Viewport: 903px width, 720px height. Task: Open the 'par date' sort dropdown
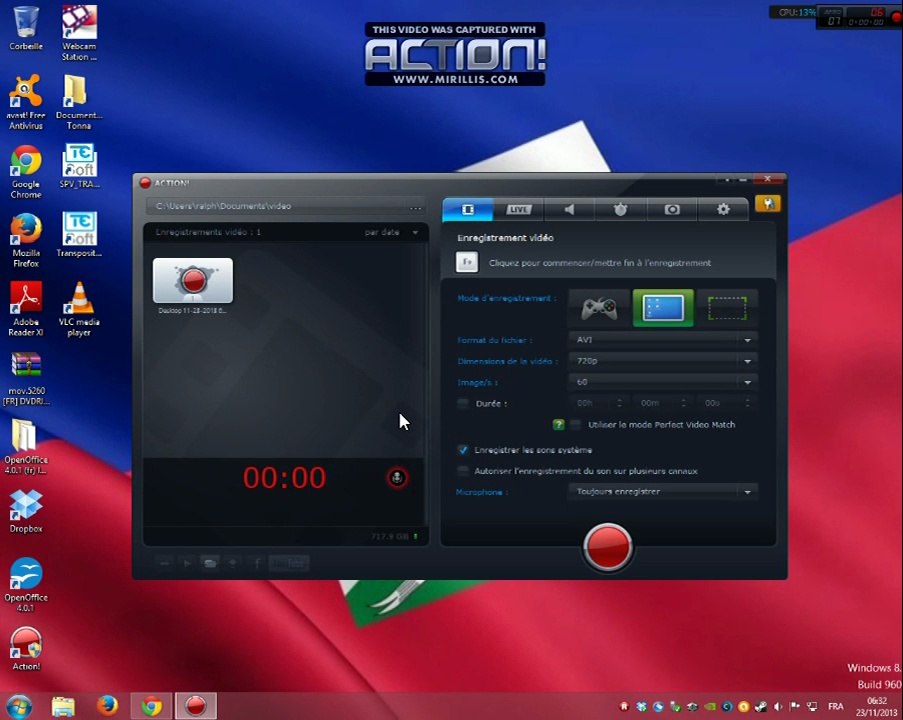[x=392, y=232]
